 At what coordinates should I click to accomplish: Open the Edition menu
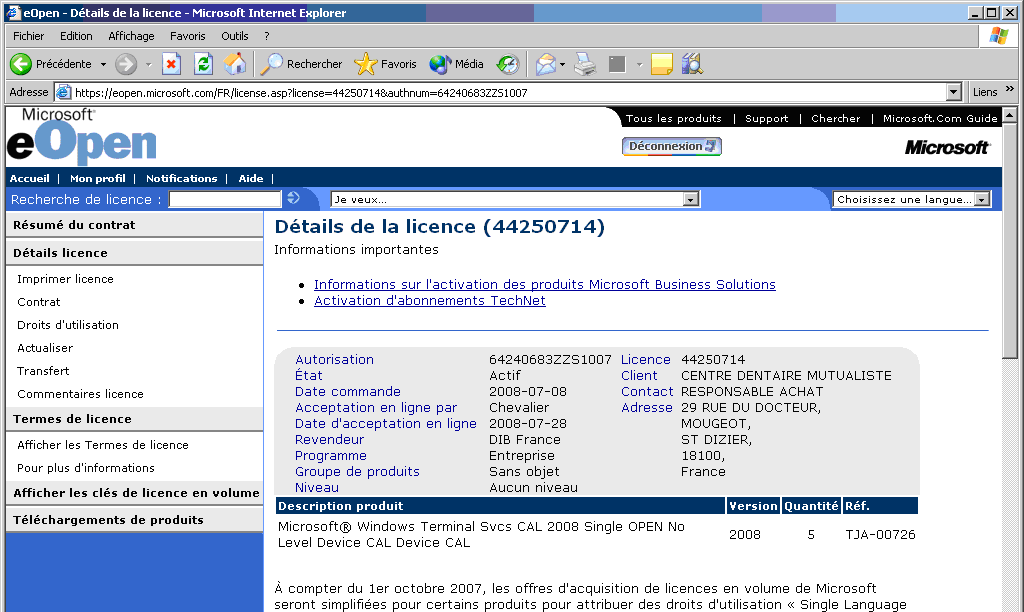click(76, 36)
